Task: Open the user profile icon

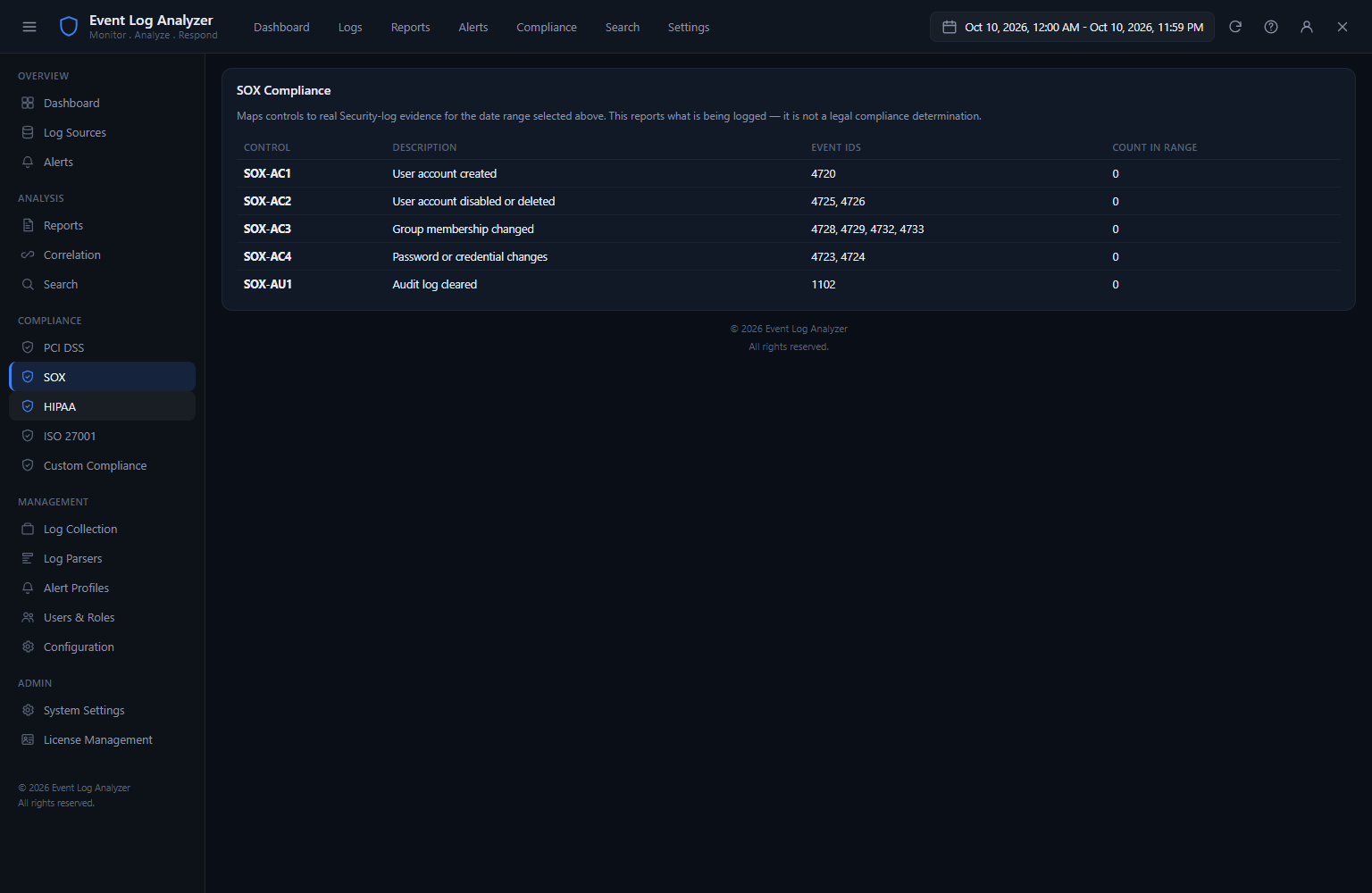Action: pos(1307,27)
